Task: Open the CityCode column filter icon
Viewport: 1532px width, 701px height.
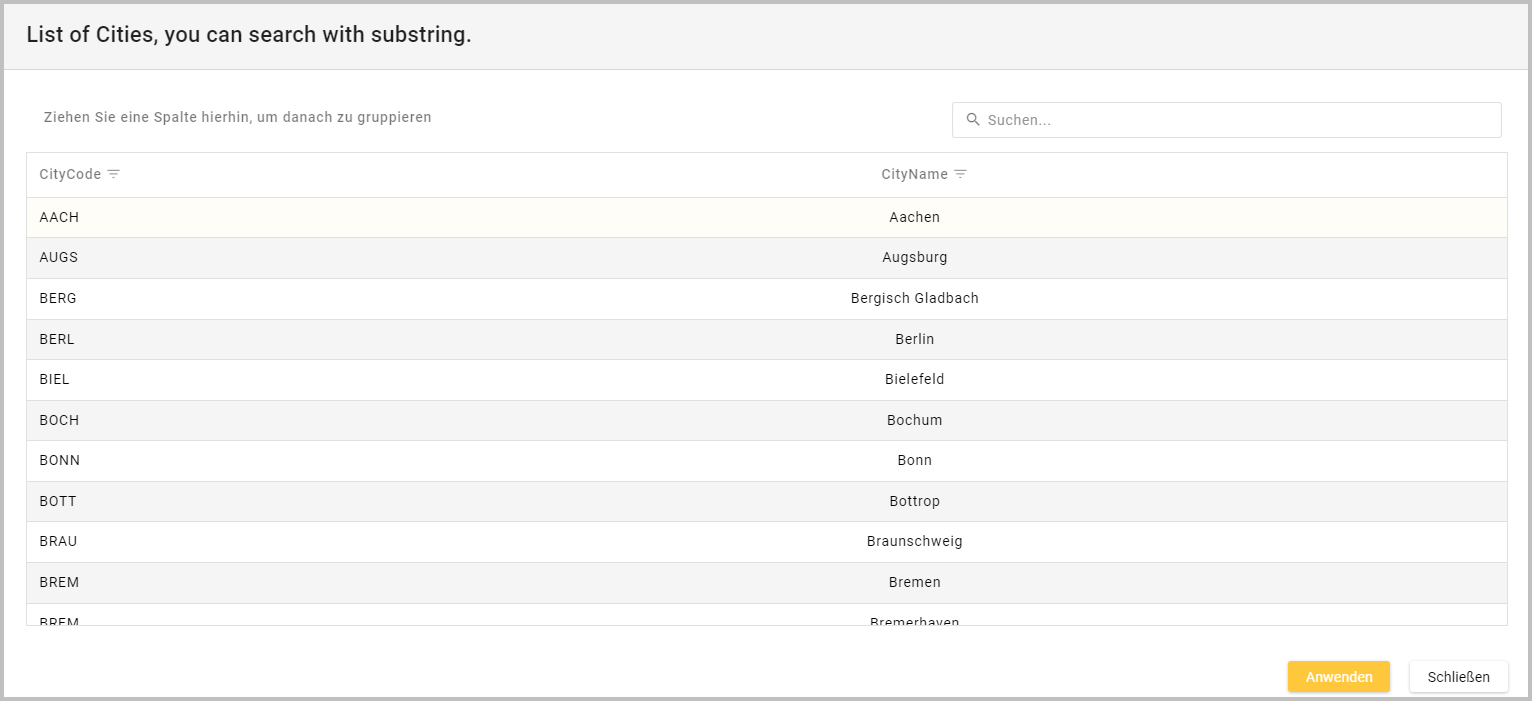Action: [x=114, y=174]
